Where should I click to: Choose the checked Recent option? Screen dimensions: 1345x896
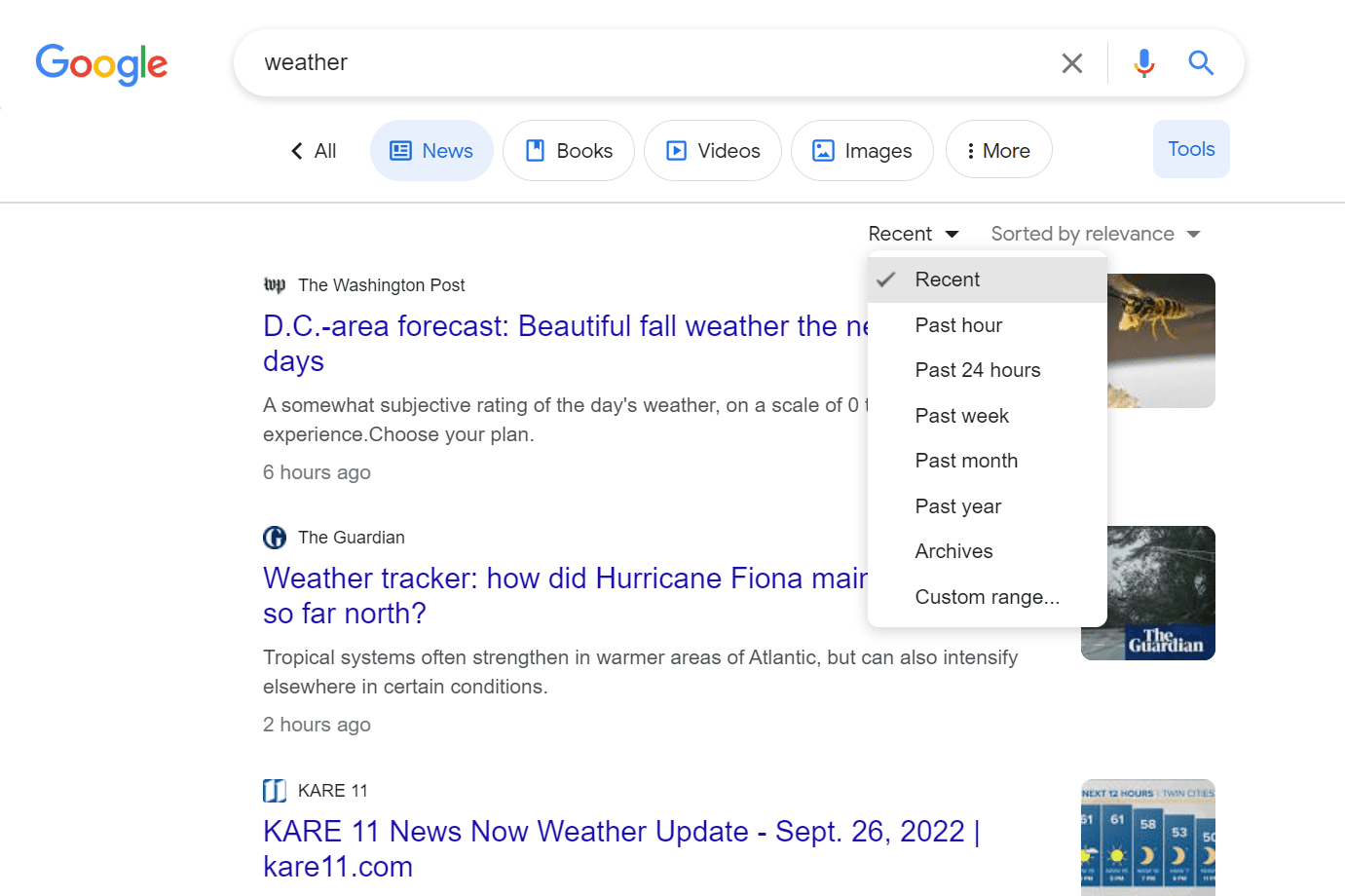coord(988,280)
